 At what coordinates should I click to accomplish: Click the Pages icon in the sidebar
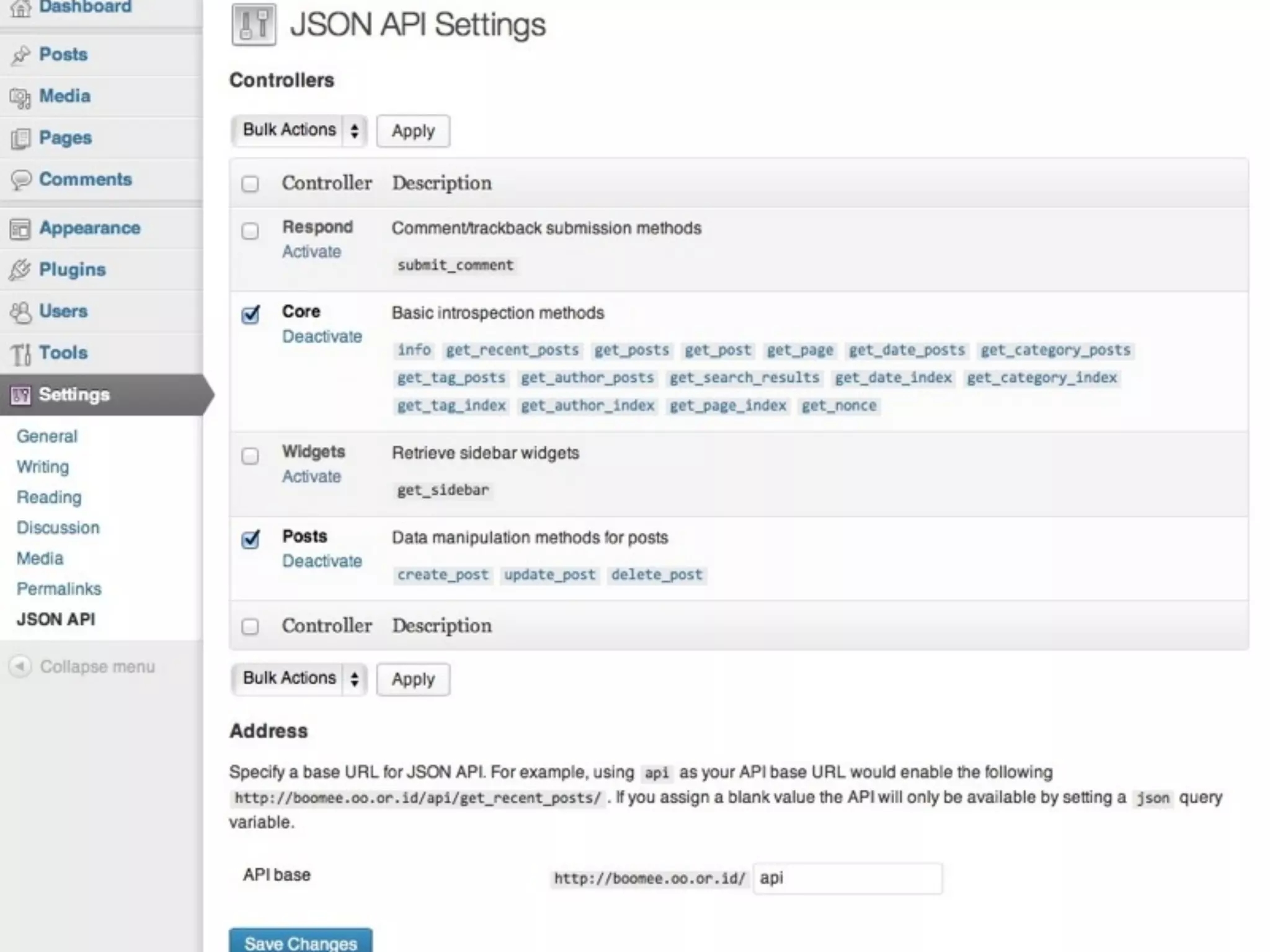tap(20, 139)
